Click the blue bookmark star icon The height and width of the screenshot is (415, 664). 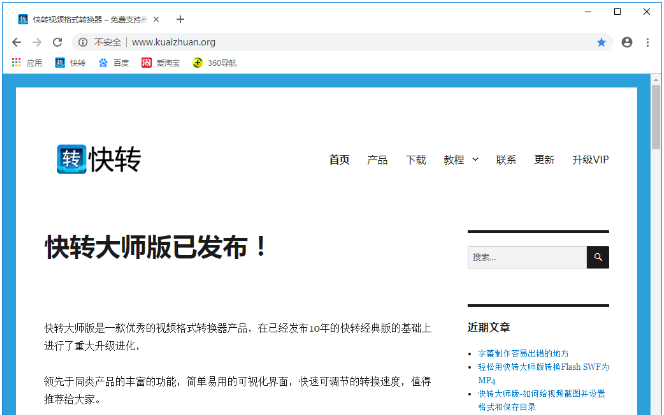point(601,42)
